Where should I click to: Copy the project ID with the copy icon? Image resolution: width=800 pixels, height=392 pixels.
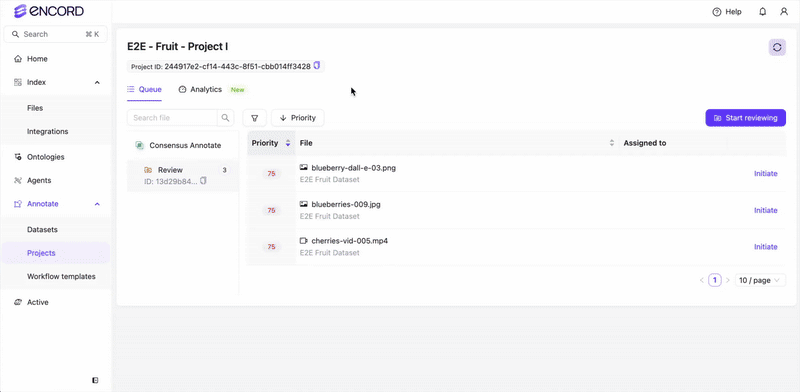coord(317,66)
